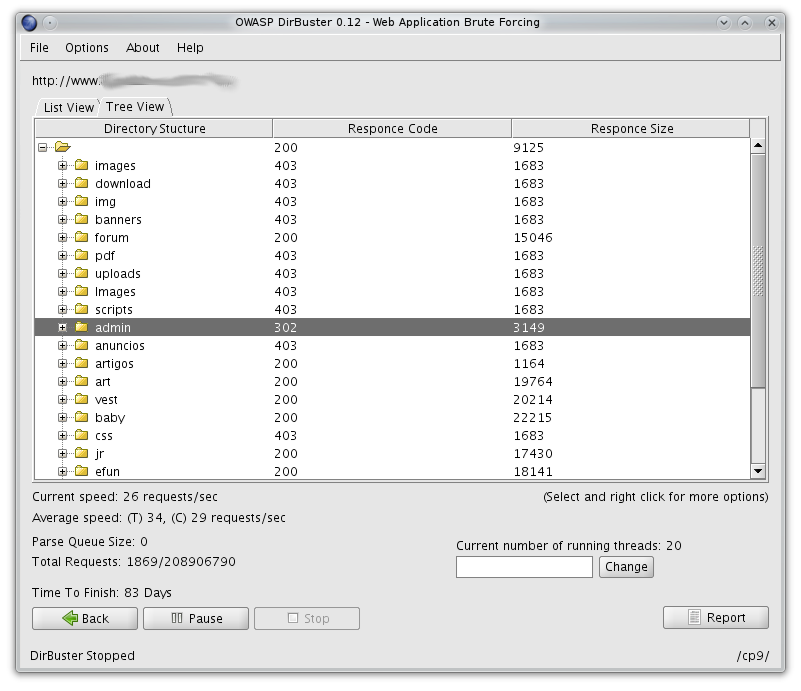This screenshot has width=801, height=691.
Task: Open the File menu
Action: [x=39, y=47]
